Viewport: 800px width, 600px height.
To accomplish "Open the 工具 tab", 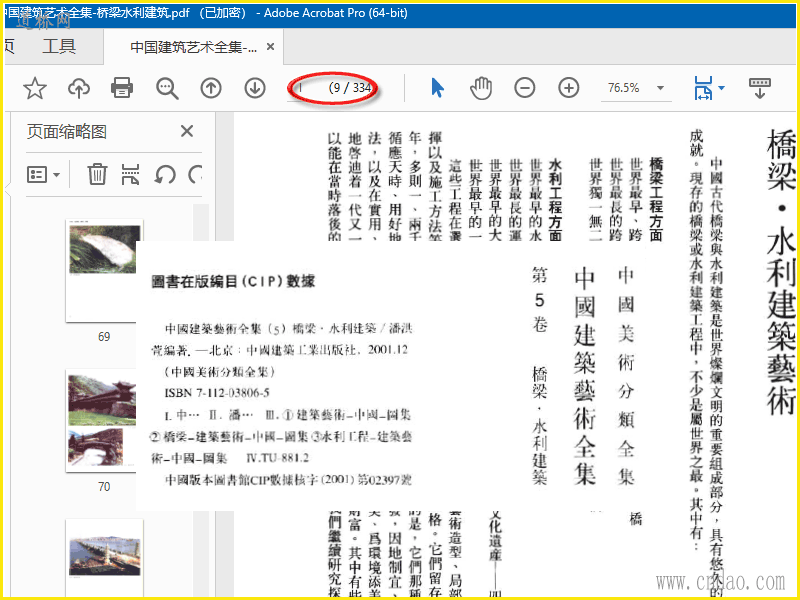I will coord(59,46).
